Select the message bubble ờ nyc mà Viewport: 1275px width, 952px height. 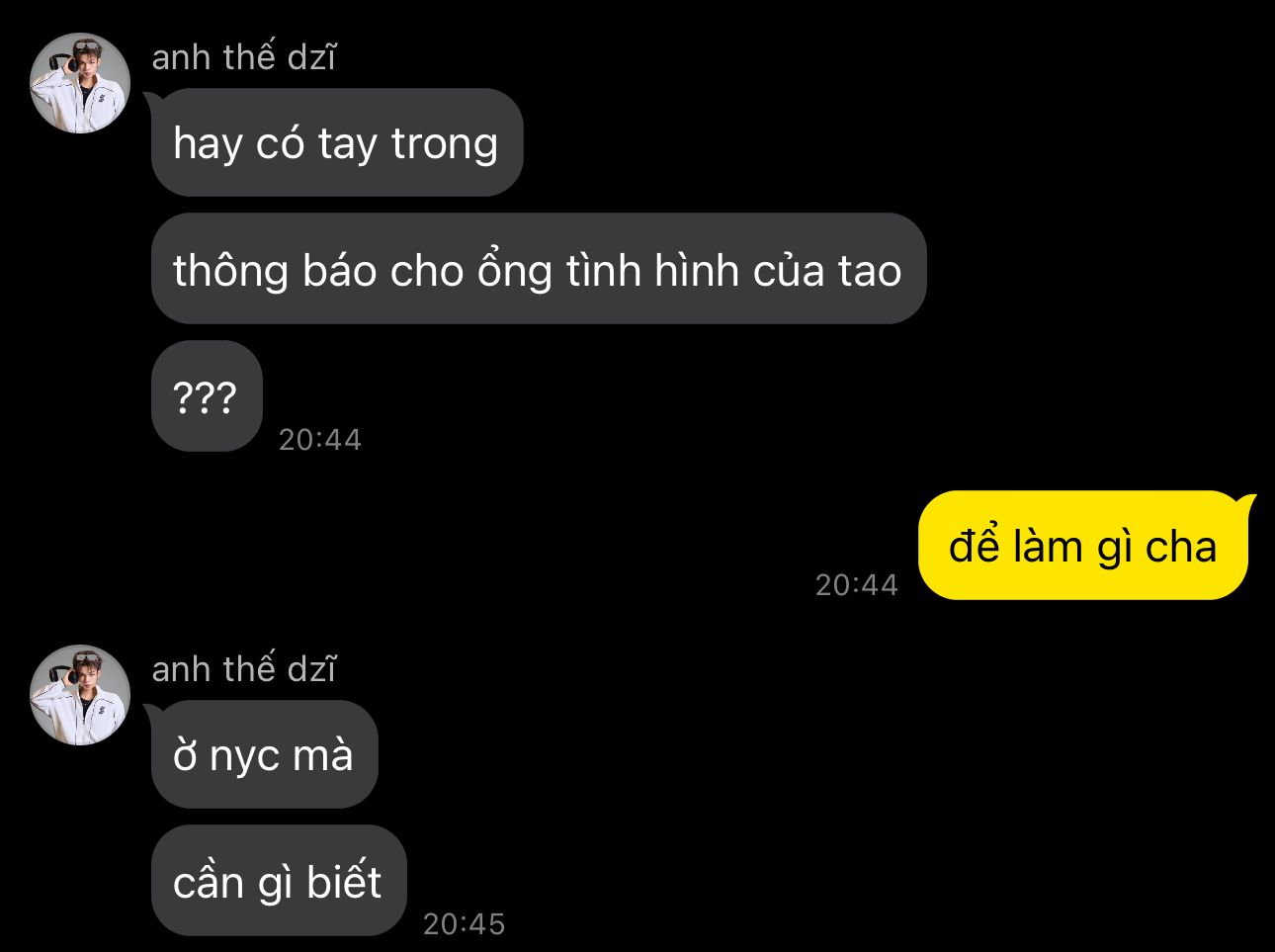(264, 754)
